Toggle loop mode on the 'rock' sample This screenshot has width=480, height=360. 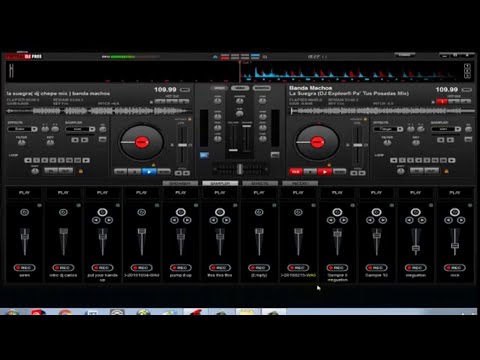455,212
